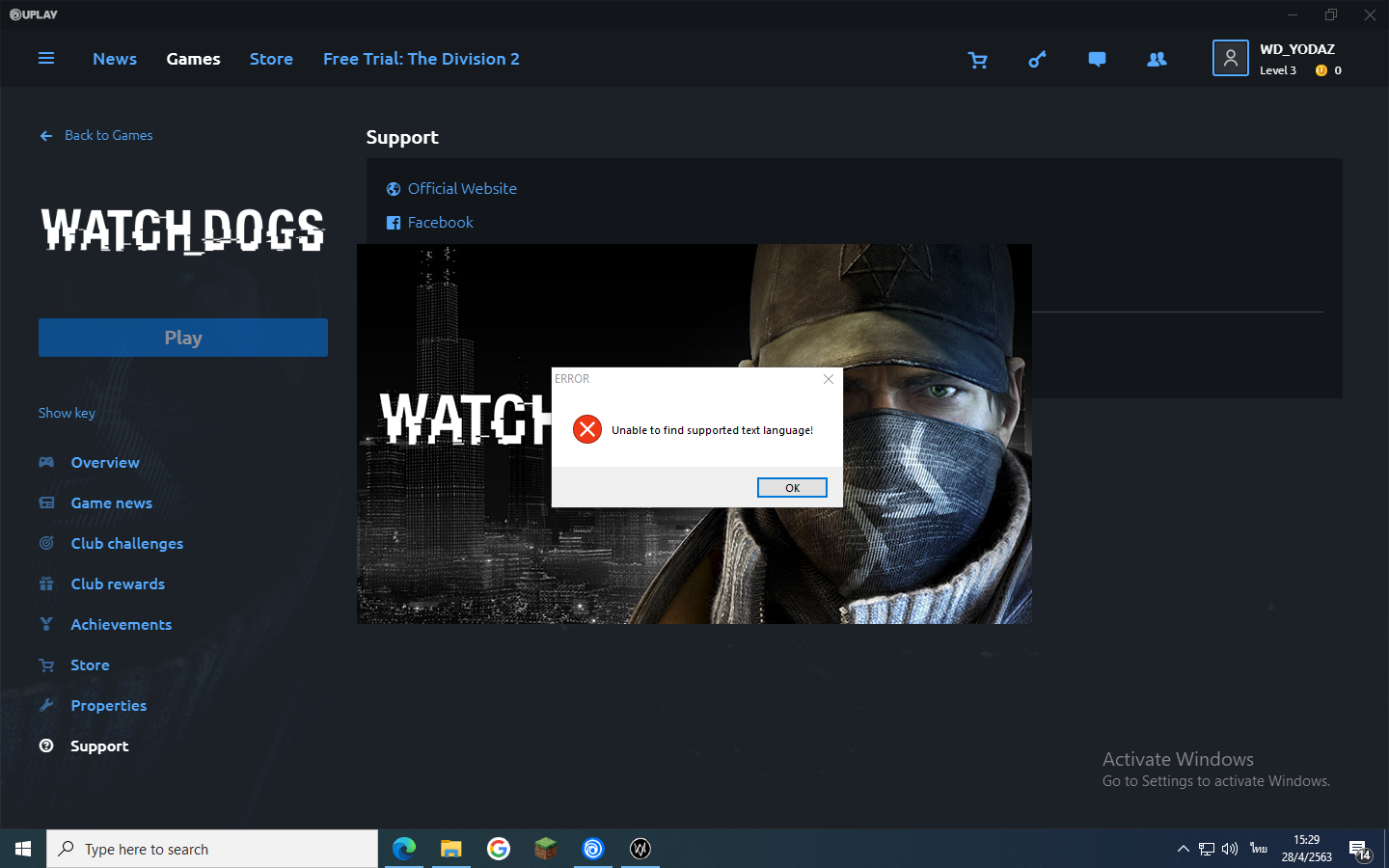Click the red error icon in dialog
1389x868 pixels.
point(587,429)
